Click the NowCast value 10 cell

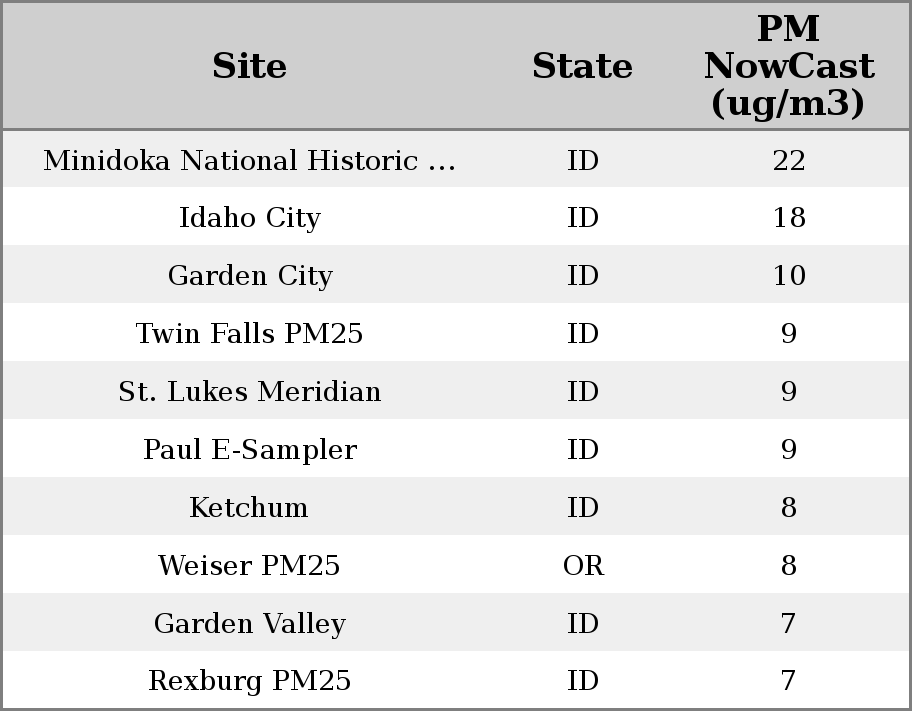tap(788, 276)
